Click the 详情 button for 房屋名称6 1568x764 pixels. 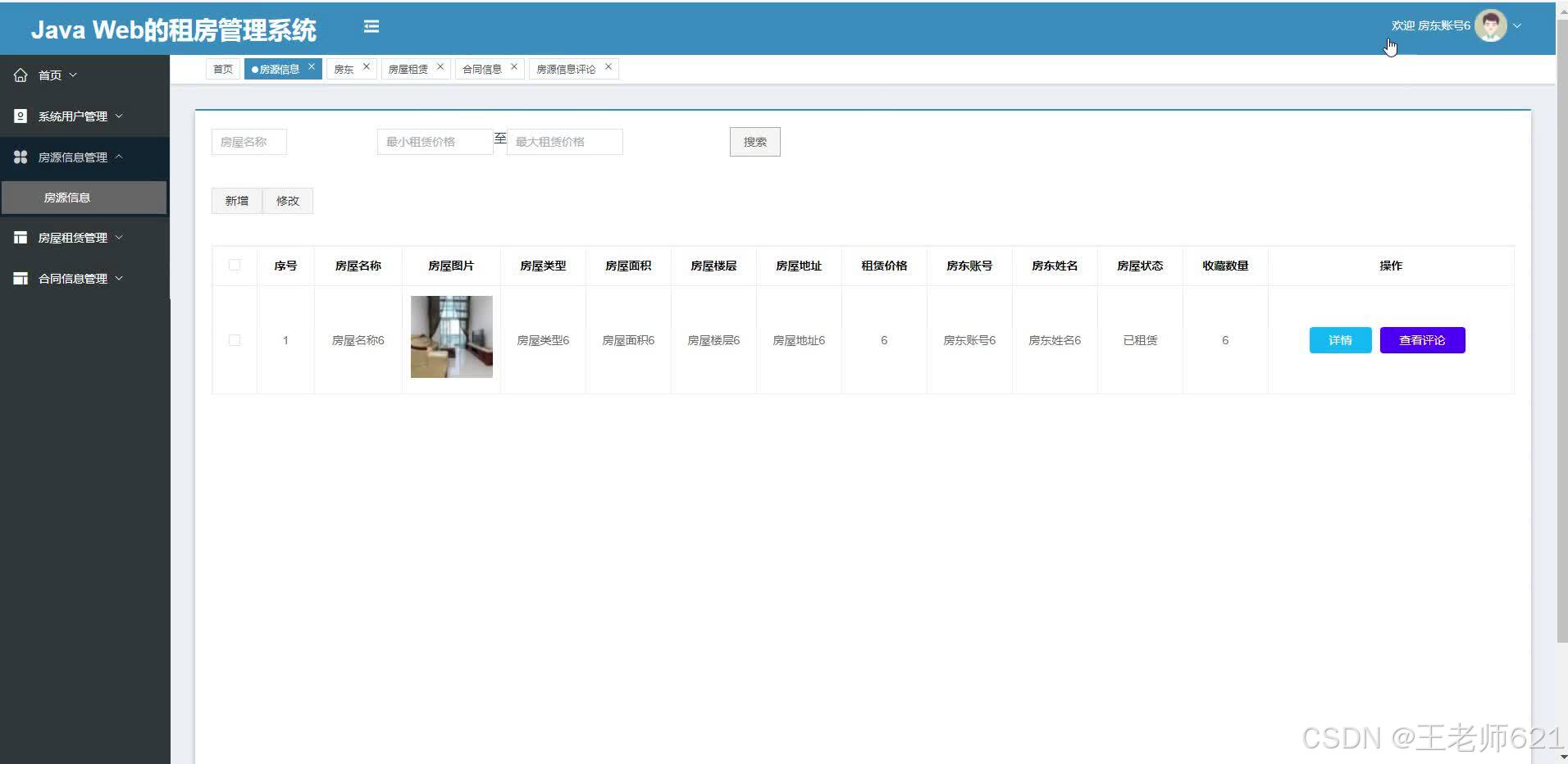coord(1340,340)
